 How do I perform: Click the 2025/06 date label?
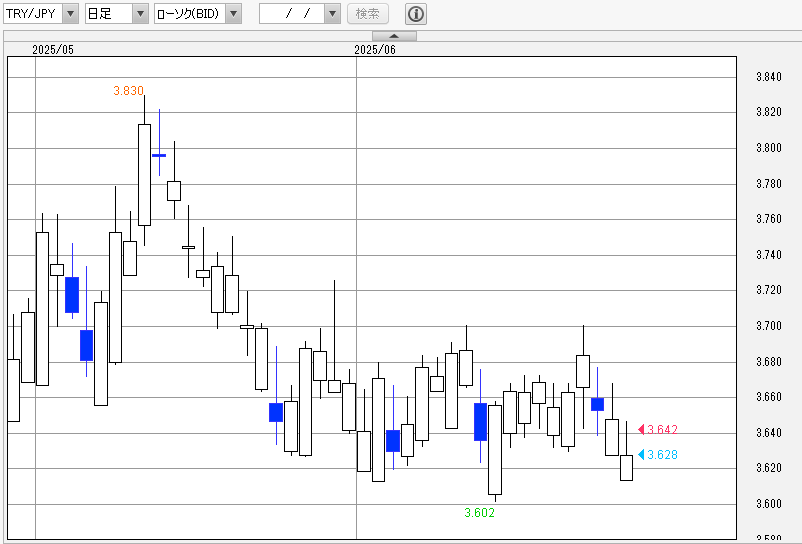pyautogui.click(x=375, y=50)
